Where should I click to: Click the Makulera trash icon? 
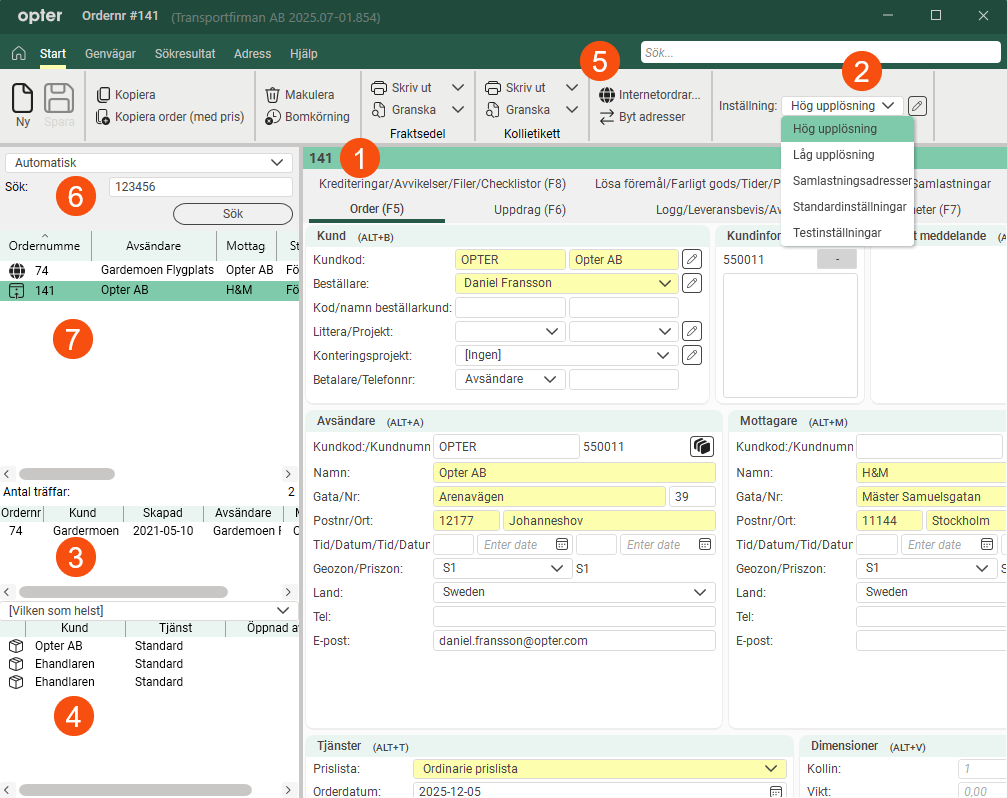pos(272,95)
